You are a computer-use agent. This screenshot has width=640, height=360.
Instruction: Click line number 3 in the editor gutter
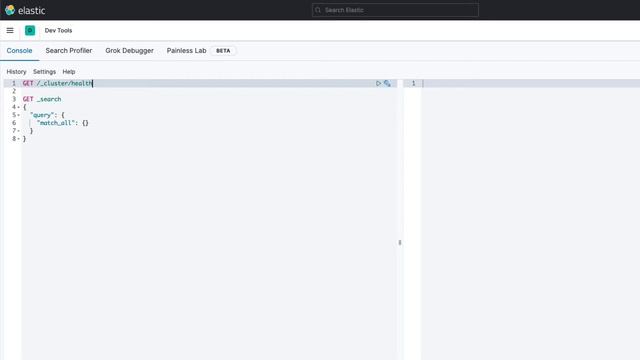(14, 99)
